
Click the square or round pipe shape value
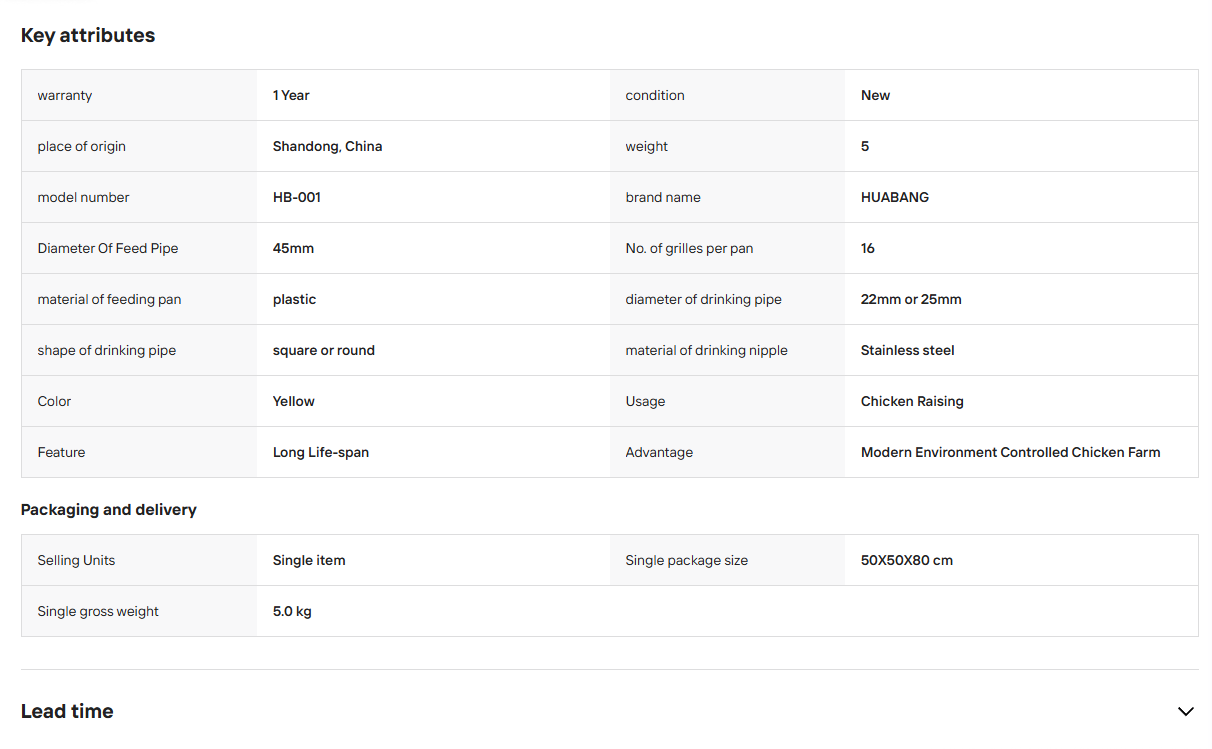(324, 350)
